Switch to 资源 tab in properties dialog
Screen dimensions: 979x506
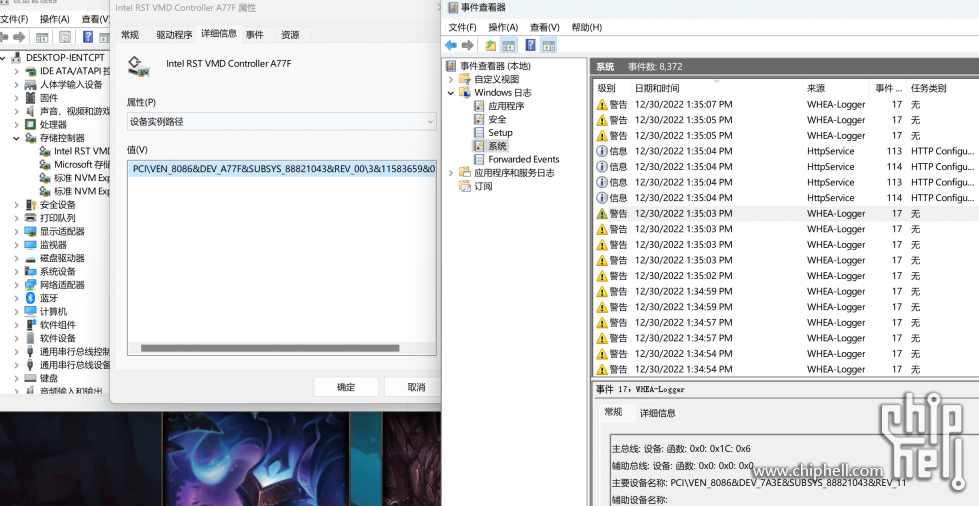(x=290, y=35)
